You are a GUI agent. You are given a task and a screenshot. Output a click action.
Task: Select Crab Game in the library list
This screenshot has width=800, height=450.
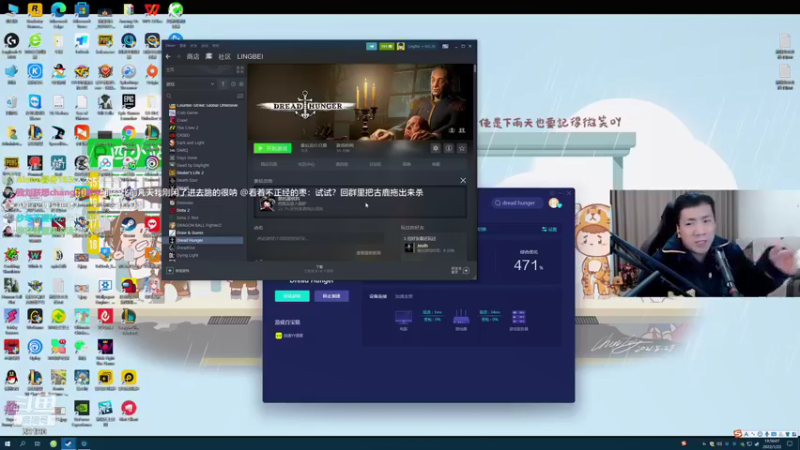(x=187, y=113)
